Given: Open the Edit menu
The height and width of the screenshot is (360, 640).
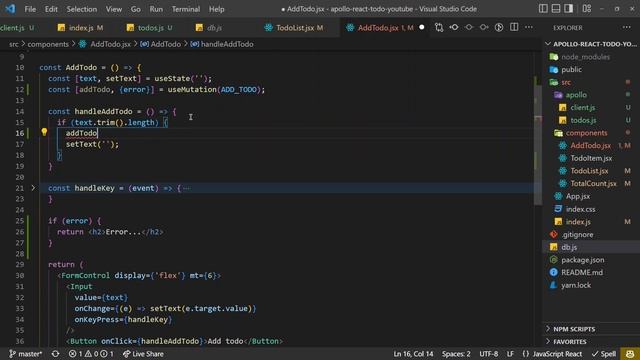Looking at the screenshot, I should click(51, 9).
